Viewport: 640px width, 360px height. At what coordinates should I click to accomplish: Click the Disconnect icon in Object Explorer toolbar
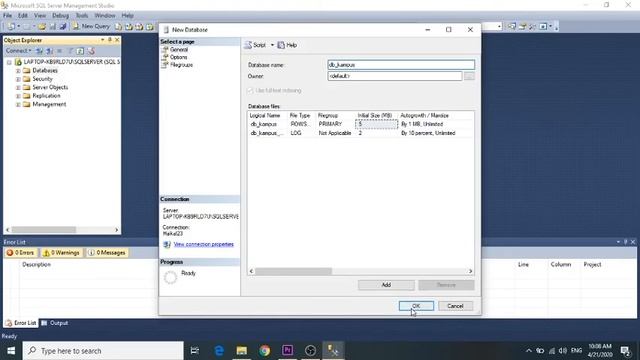tap(49, 51)
